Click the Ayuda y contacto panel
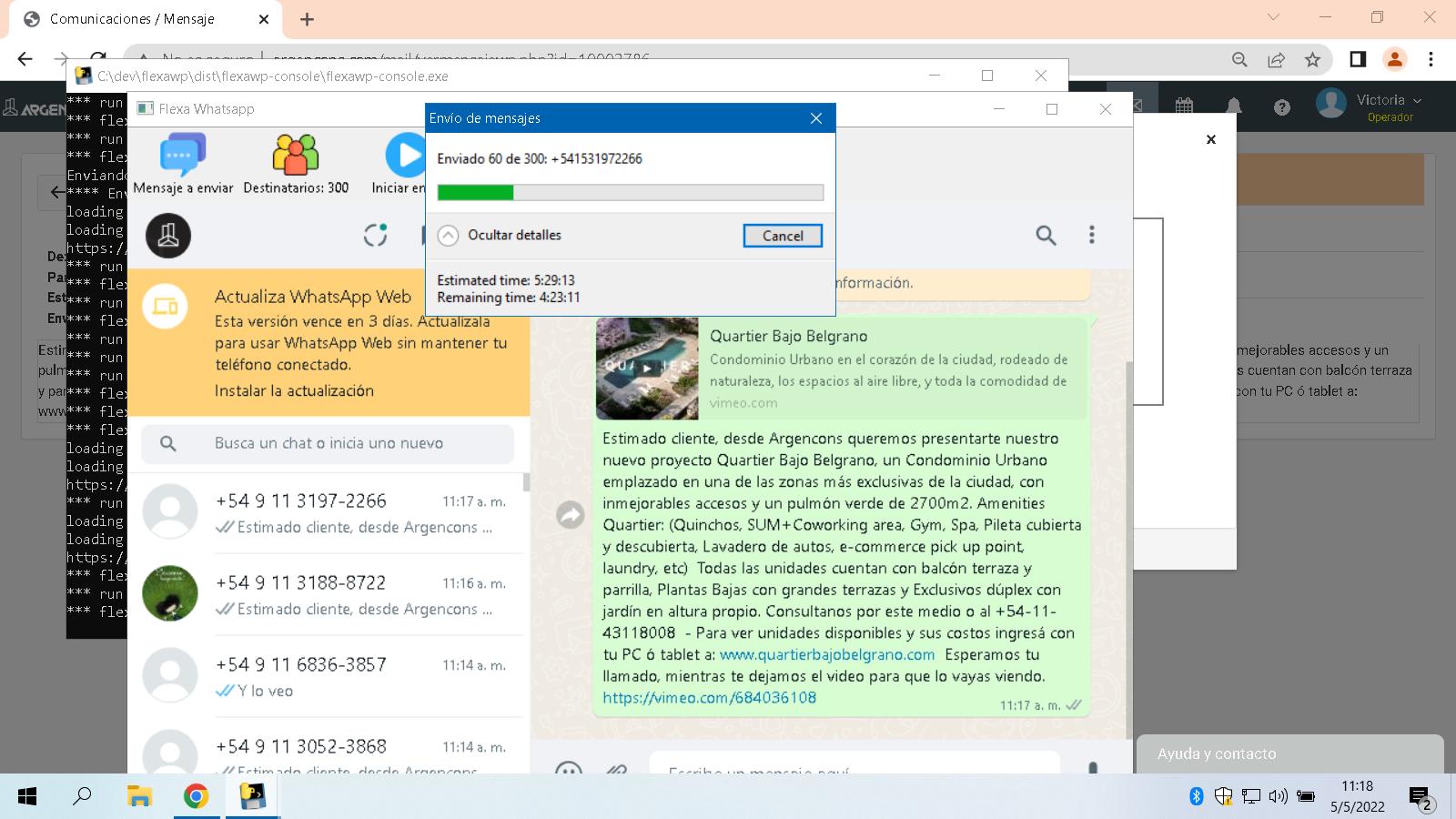The width and height of the screenshot is (1456, 819). click(x=1290, y=753)
